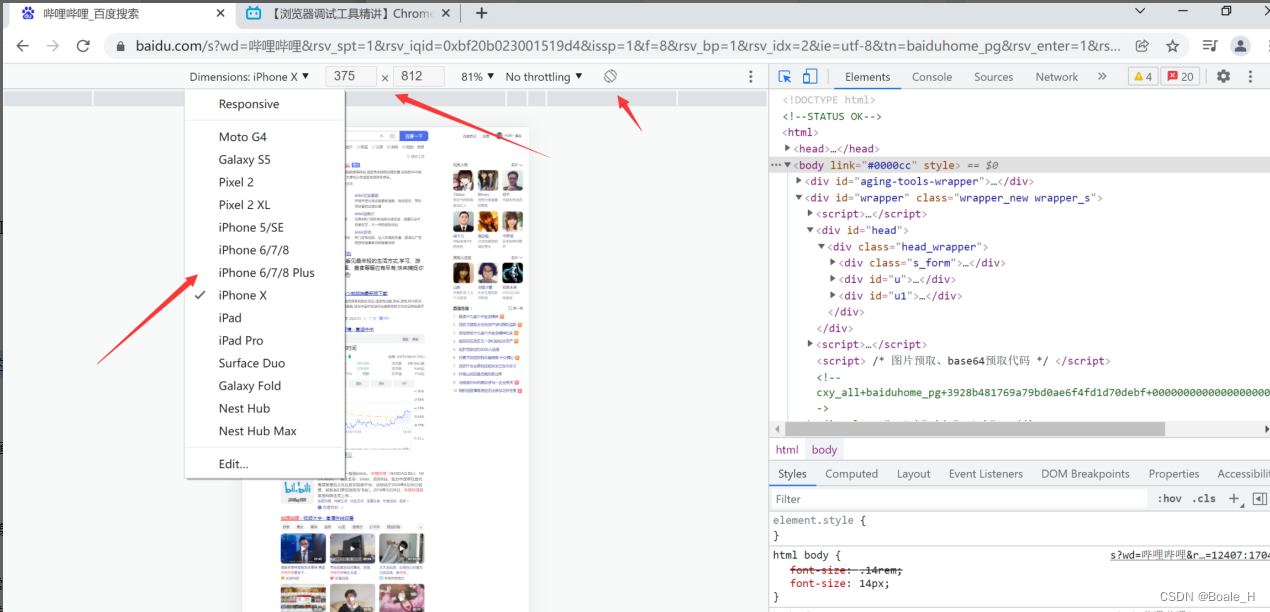Open the No throttling dropdown

click(x=544, y=77)
